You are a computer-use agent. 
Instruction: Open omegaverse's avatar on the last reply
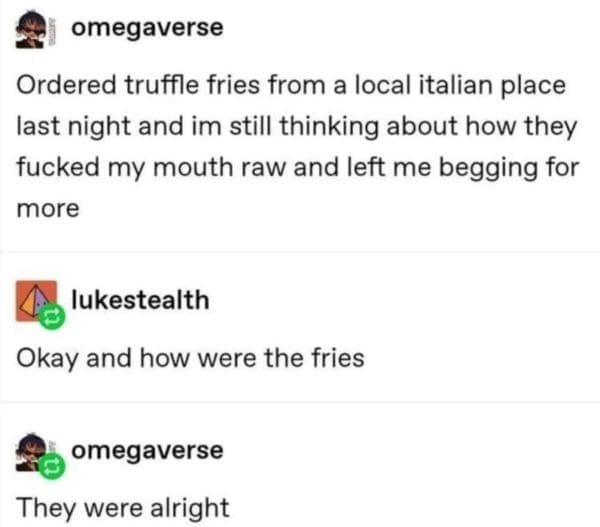point(31,452)
